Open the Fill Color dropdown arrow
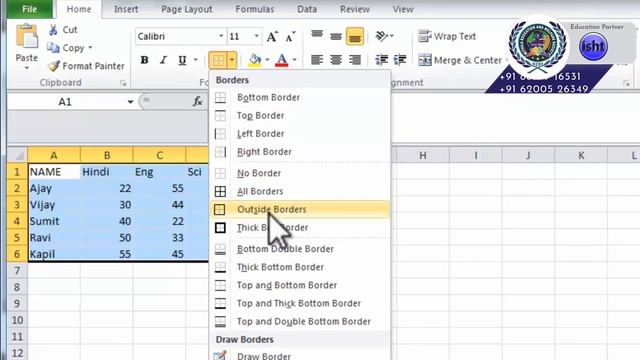 point(267,60)
